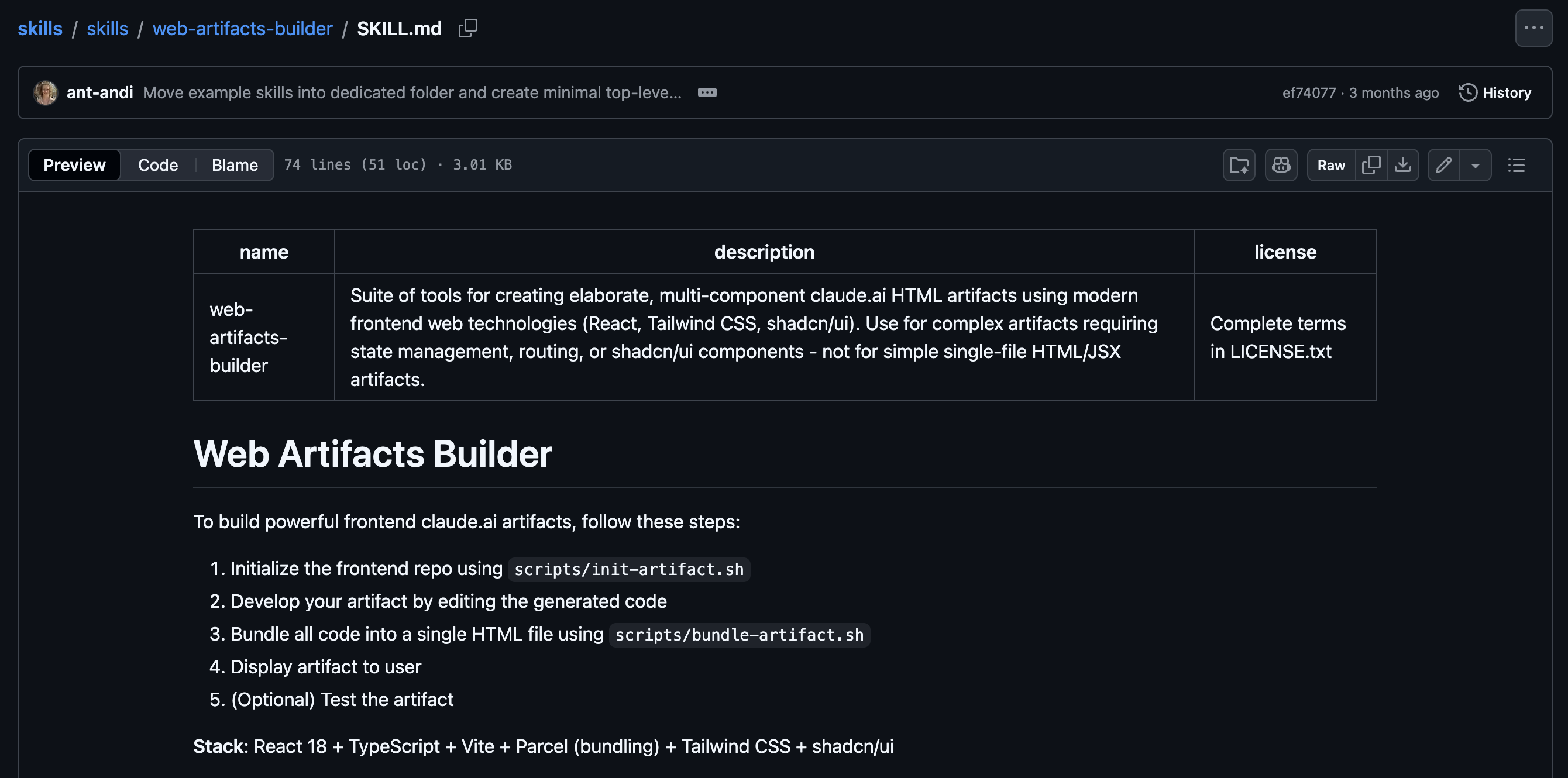
Task: Download the raw file icon
Action: 1402,165
